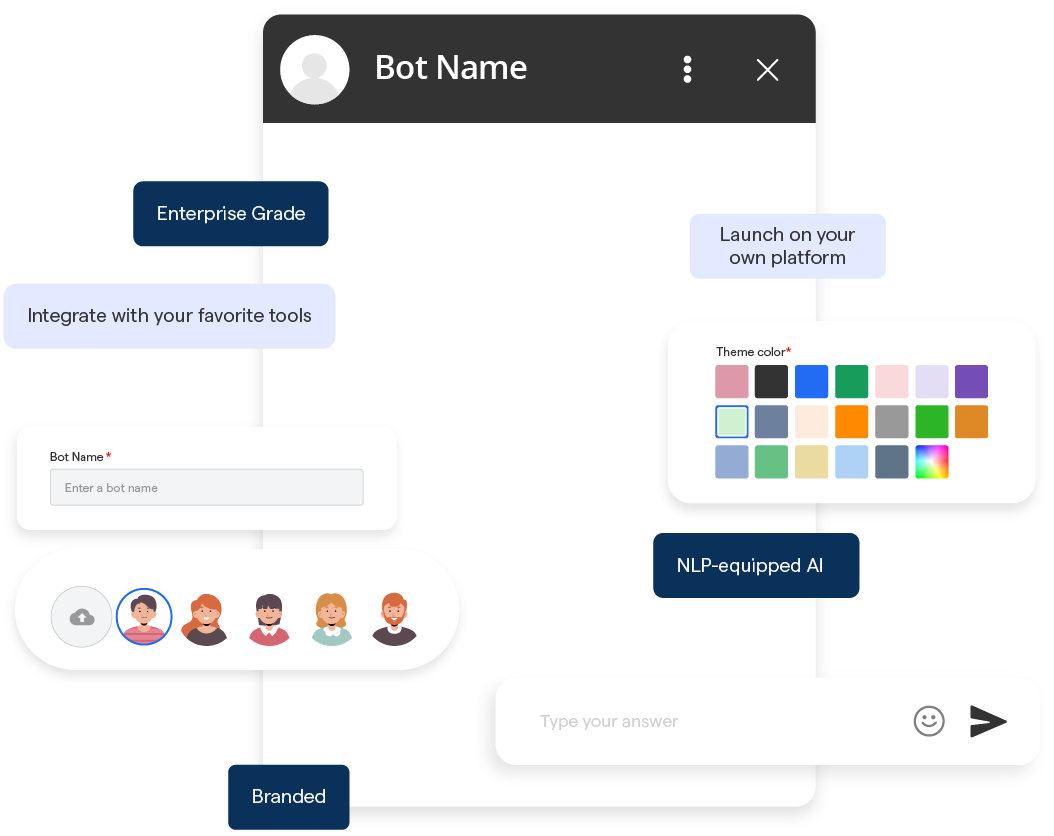
Task: Pick the bright orange theme swatch
Action: (852, 421)
